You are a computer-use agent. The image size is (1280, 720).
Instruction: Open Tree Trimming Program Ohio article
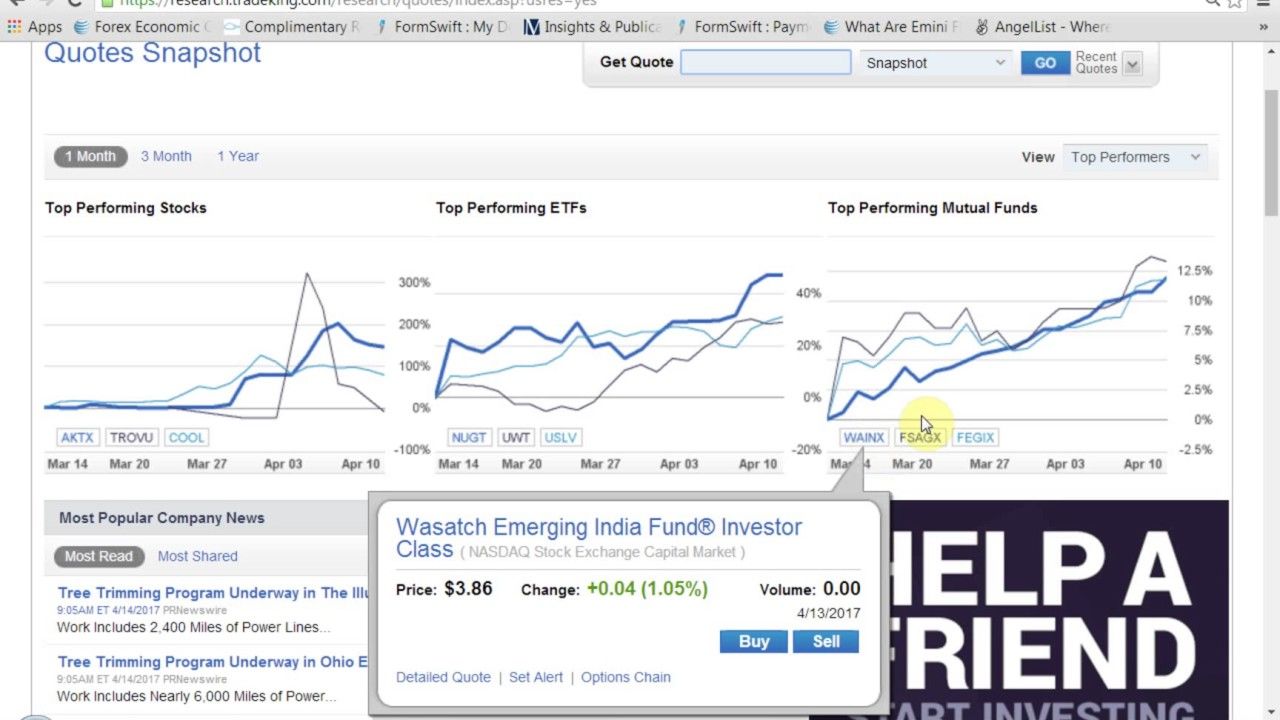click(213, 661)
